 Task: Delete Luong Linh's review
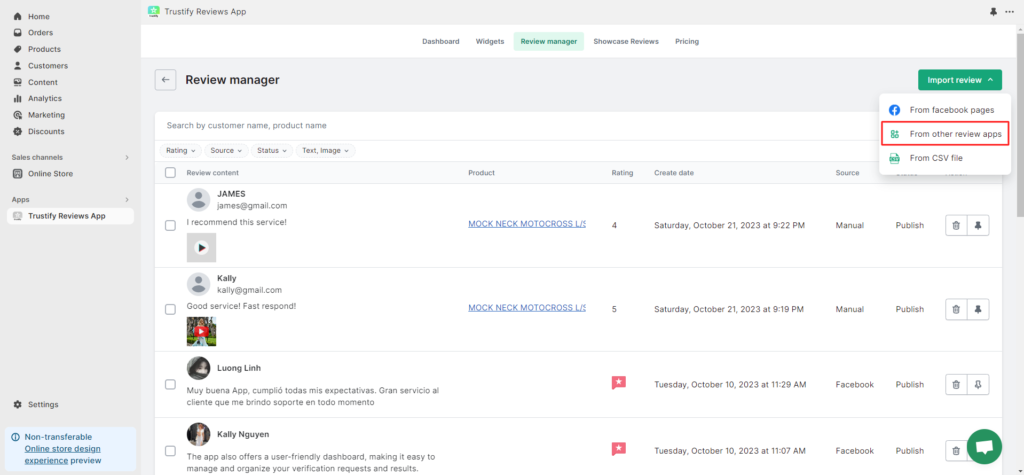coord(956,384)
